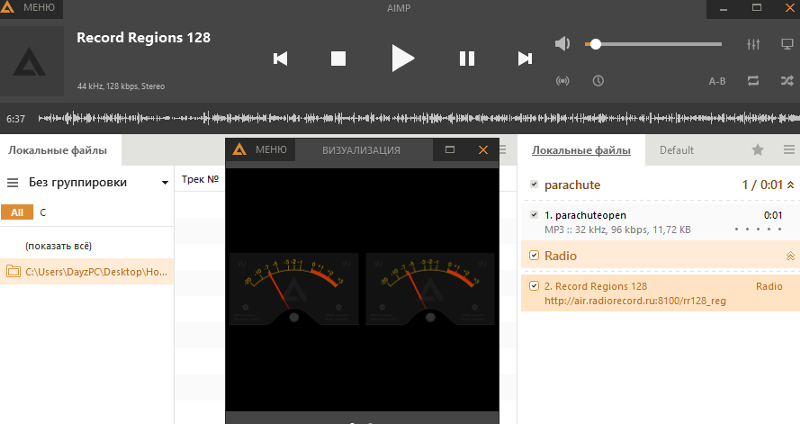
Task: Toggle the A-B repeat section button
Action: [717, 81]
